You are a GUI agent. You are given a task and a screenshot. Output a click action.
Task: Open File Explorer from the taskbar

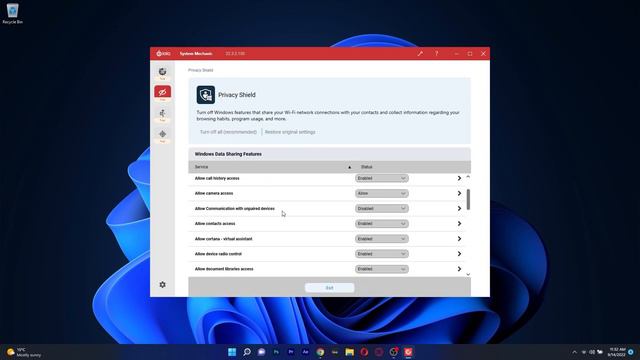(349, 352)
